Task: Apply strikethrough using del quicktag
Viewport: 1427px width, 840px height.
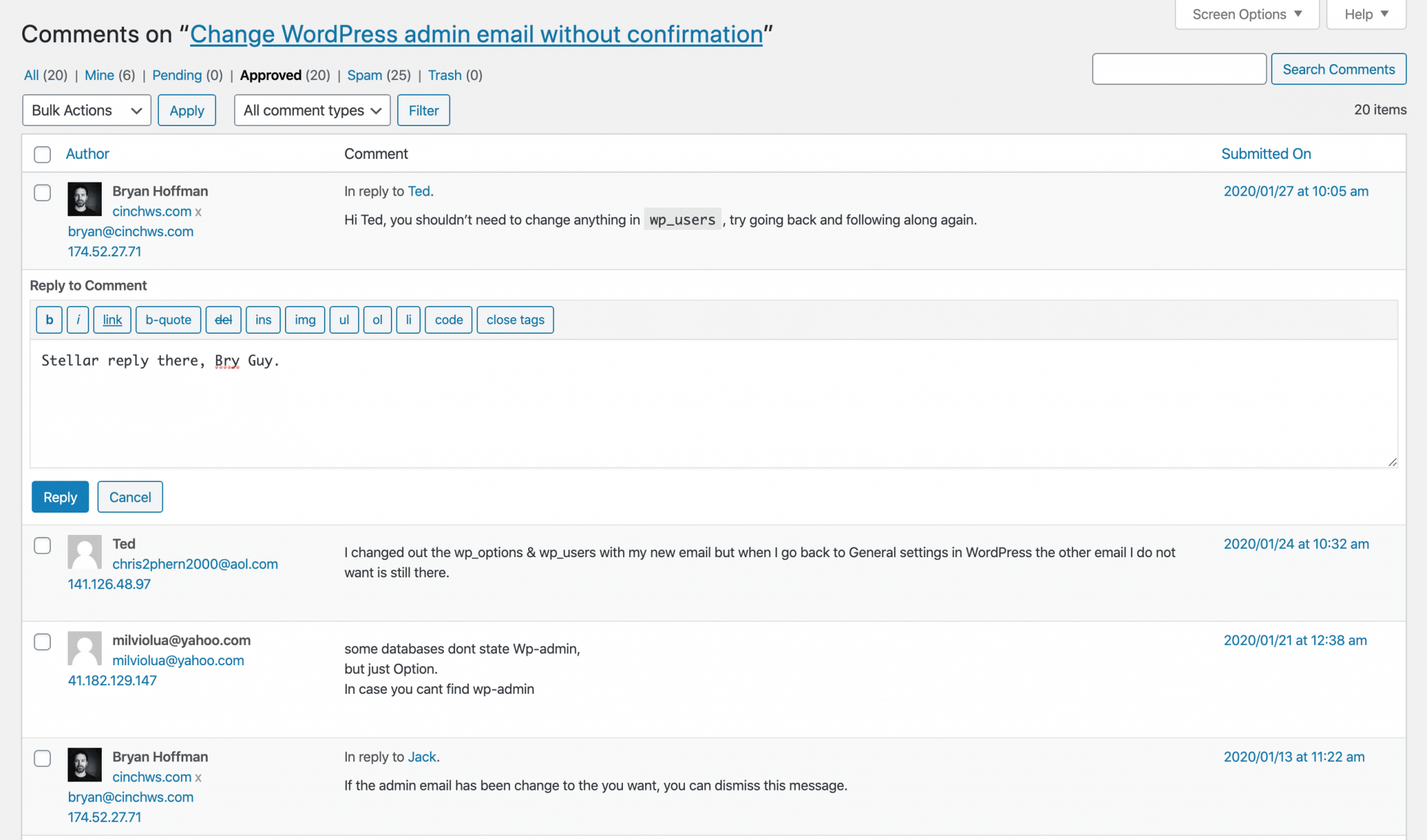Action: click(223, 320)
